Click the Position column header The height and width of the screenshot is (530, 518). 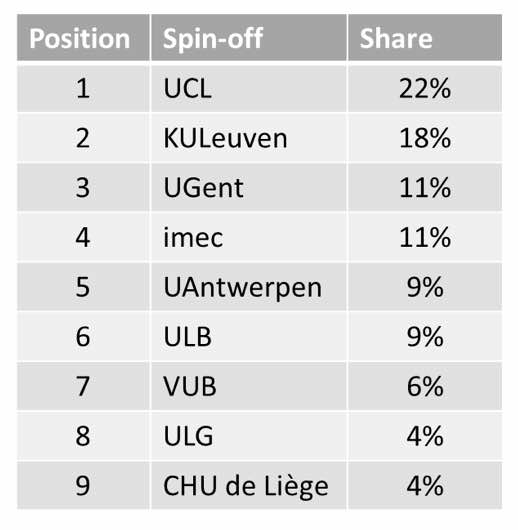coord(83,38)
